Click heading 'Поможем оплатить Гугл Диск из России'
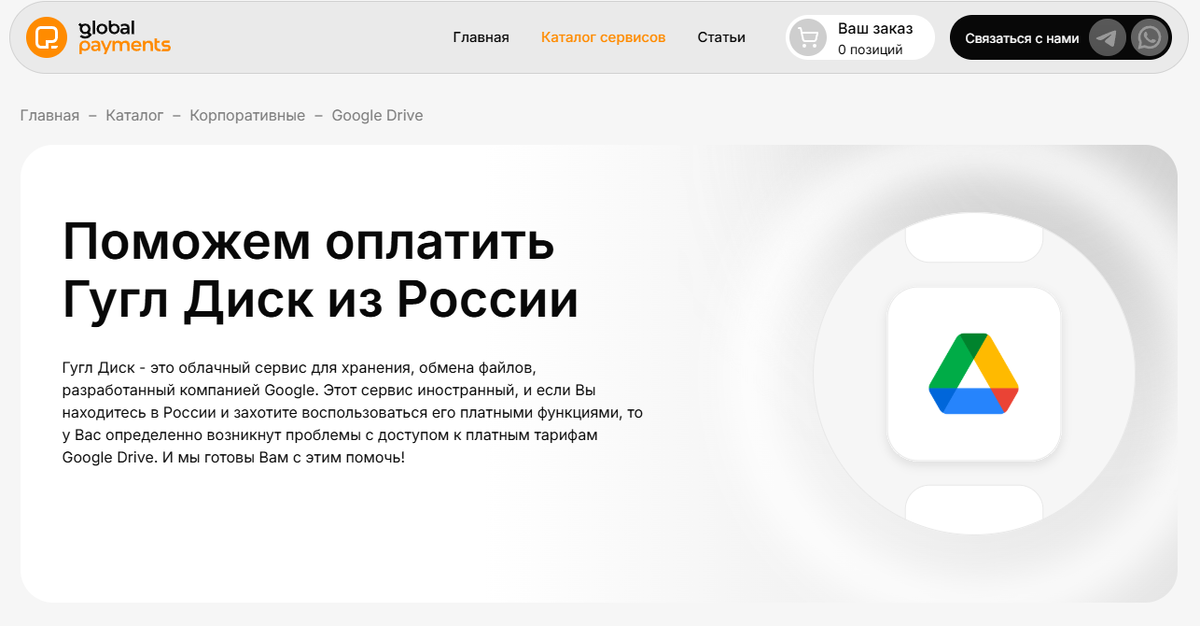The width and height of the screenshot is (1200, 626). [320, 270]
